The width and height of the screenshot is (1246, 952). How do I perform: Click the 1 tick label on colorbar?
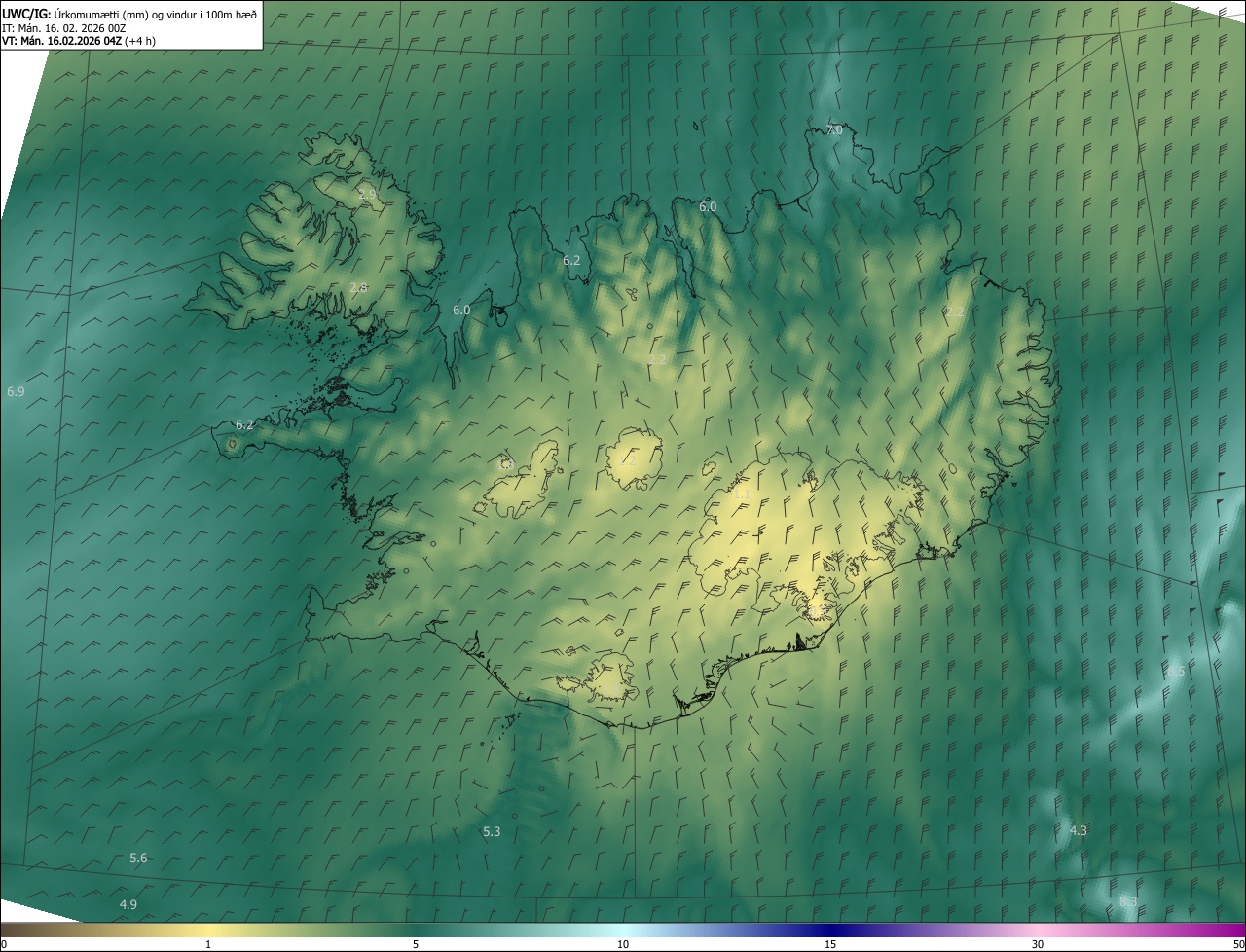click(208, 944)
